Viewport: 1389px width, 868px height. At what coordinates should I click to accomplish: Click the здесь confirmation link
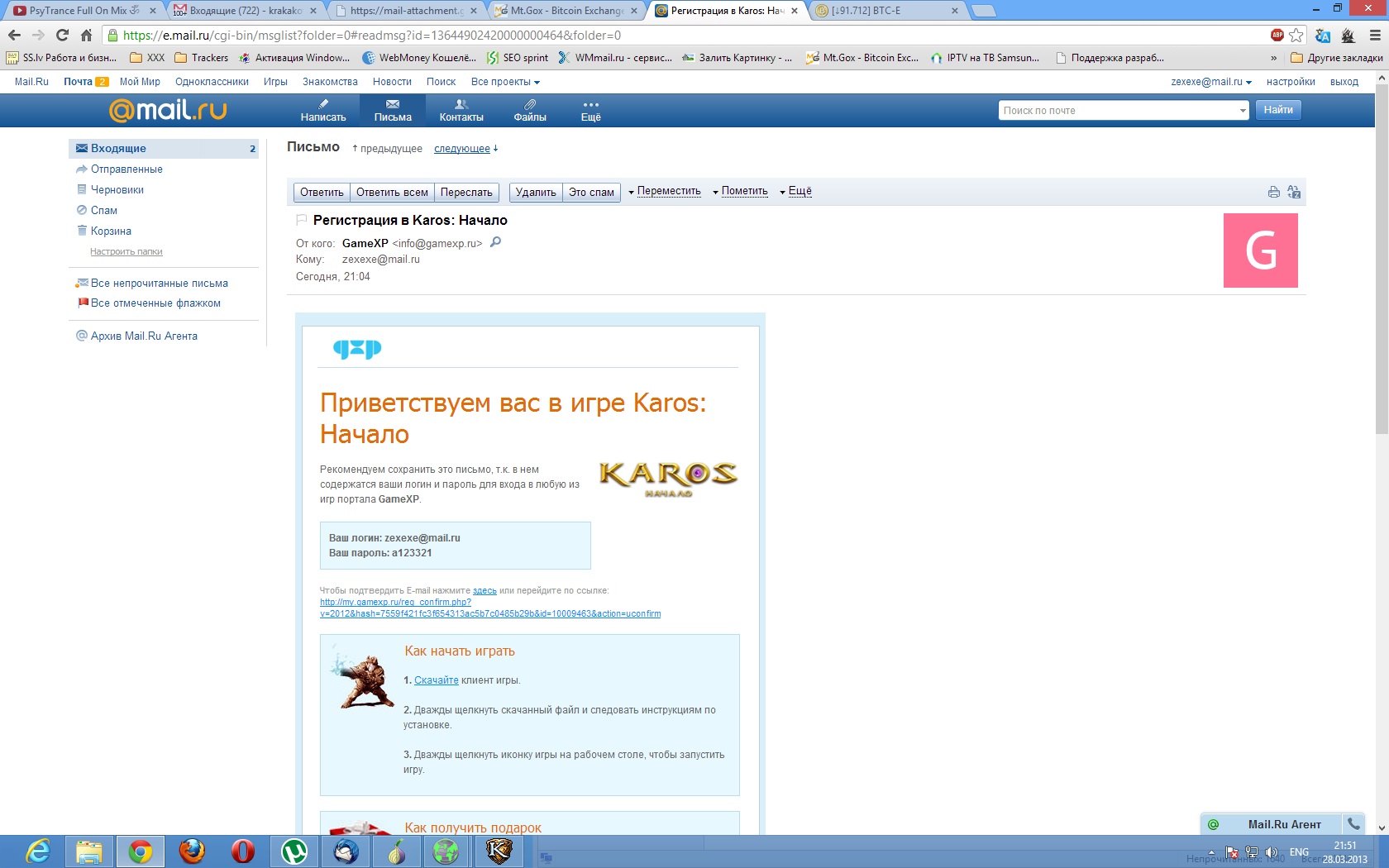[x=484, y=591]
